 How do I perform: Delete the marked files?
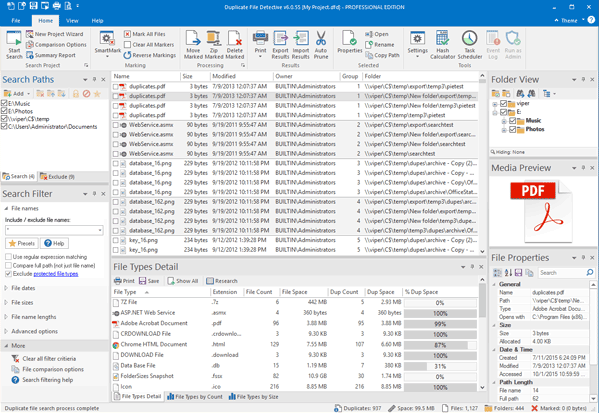pos(235,45)
